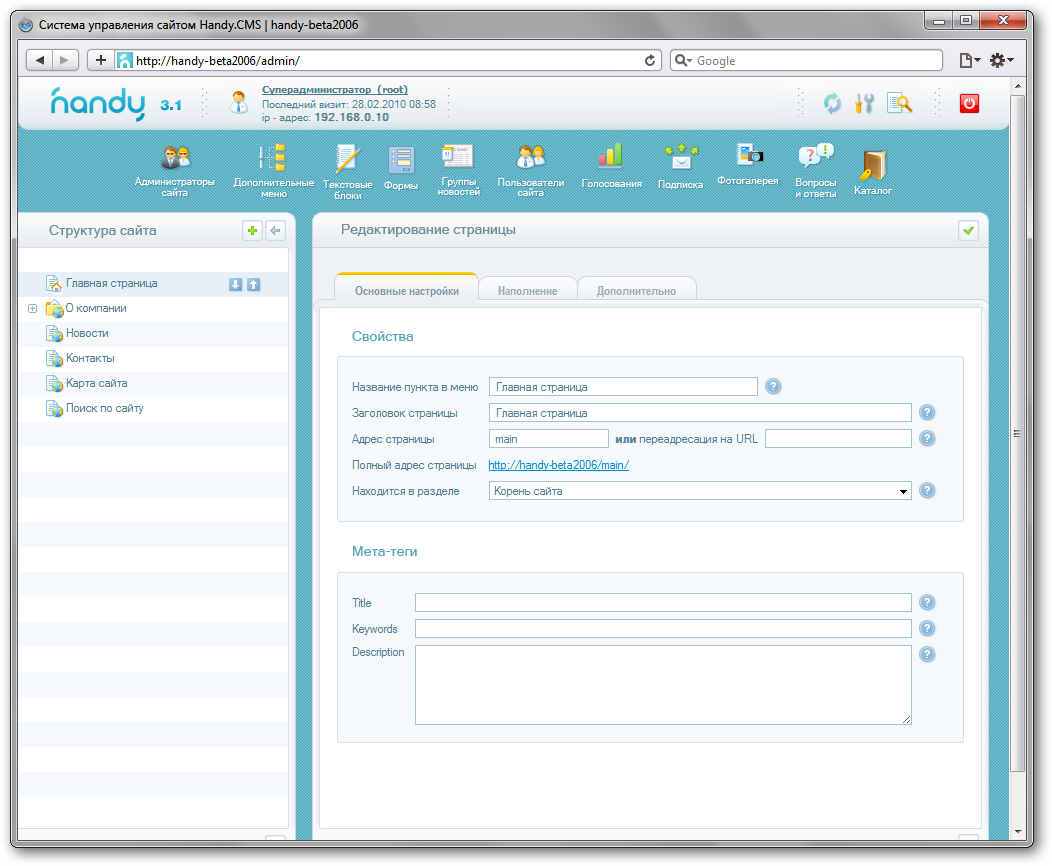Open the Администраторы сайта module icon

(175, 159)
